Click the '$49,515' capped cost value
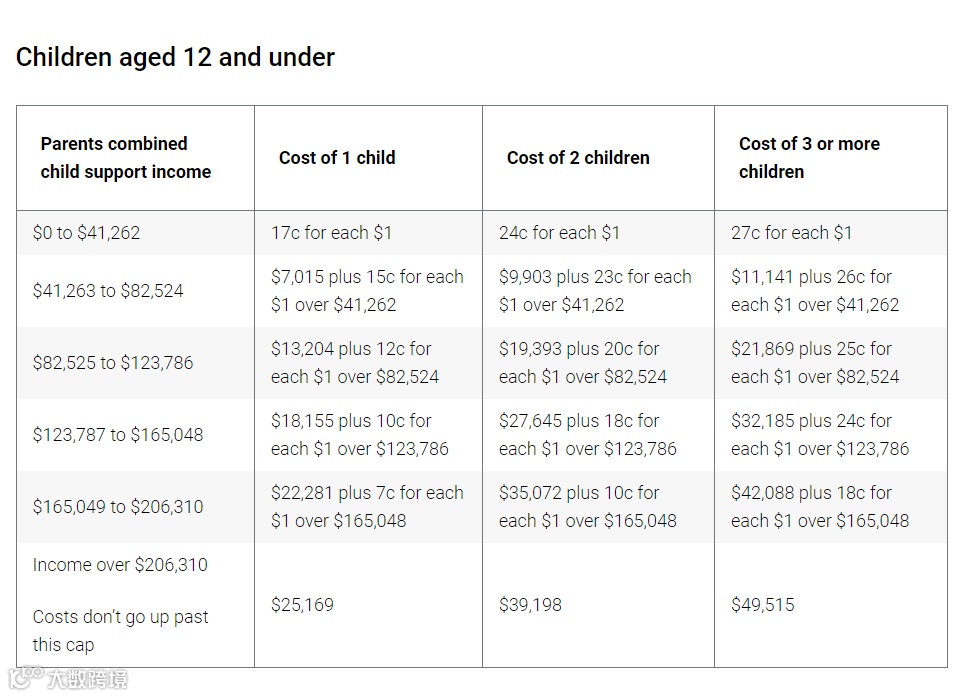The height and width of the screenshot is (697, 976). point(762,604)
